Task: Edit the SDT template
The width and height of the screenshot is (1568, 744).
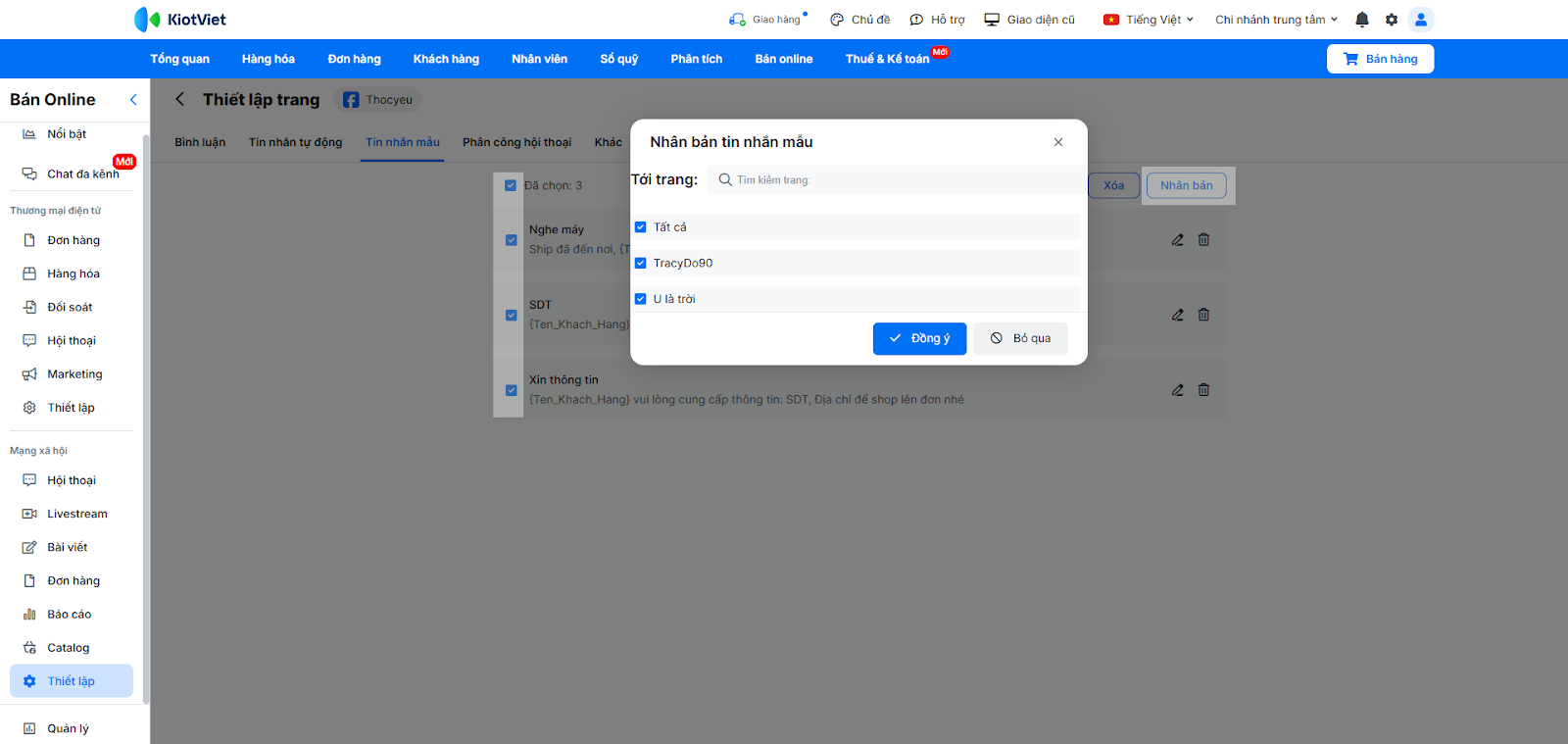Action: [1178, 315]
